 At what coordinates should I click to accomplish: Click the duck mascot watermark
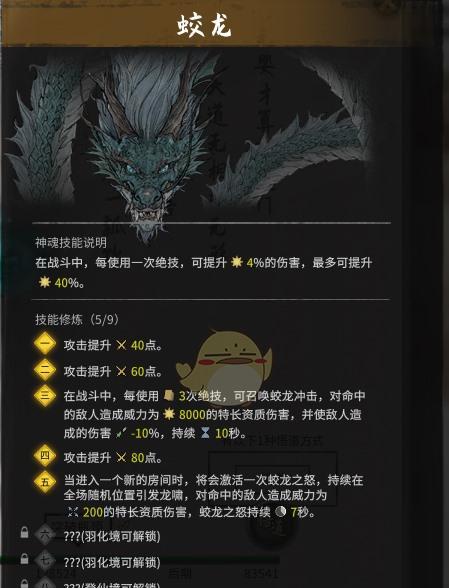coord(224,367)
